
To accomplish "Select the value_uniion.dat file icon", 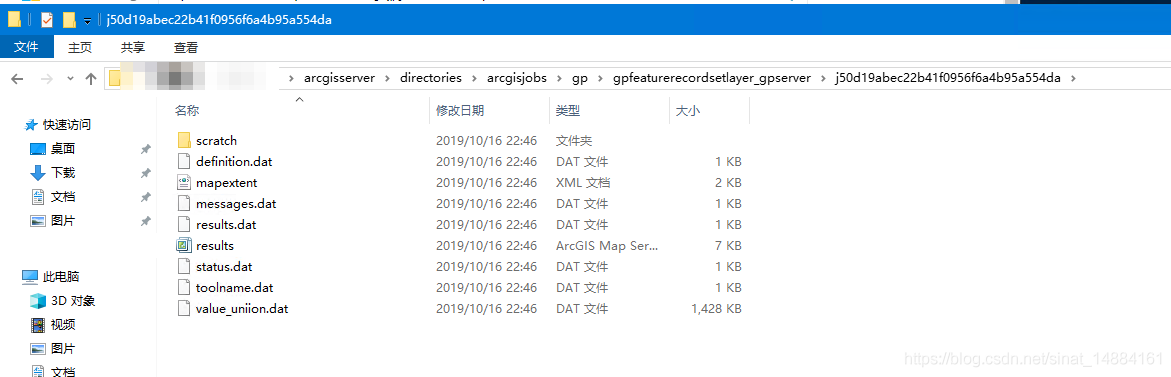I will click(x=184, y=308).
